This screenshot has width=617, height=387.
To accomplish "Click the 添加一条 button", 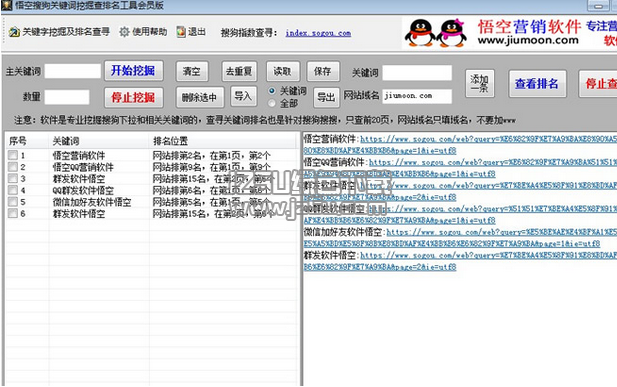I will (480, 83).
